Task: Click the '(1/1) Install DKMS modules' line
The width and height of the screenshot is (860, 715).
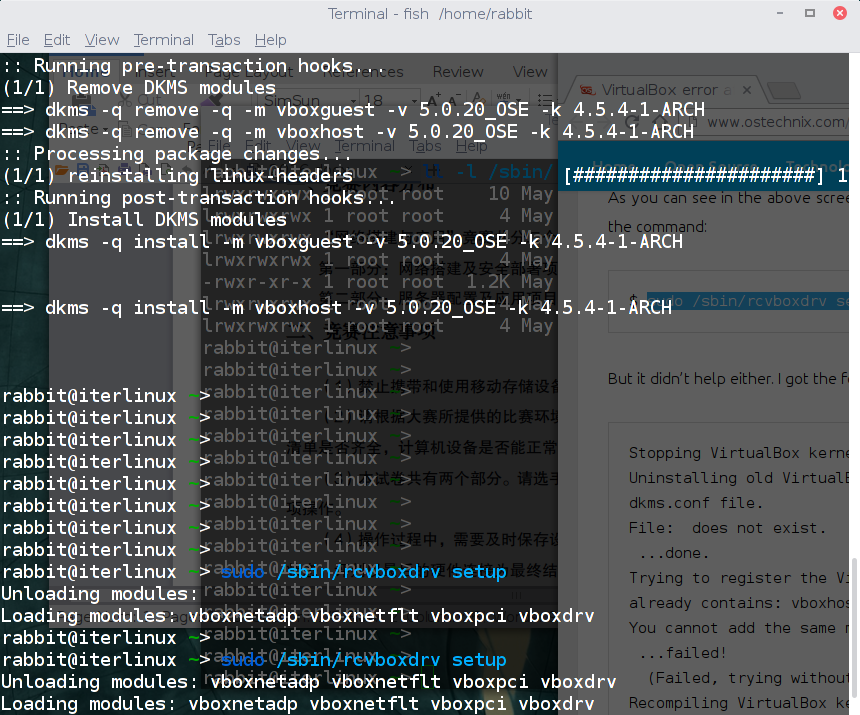Action: pos(144,220)
